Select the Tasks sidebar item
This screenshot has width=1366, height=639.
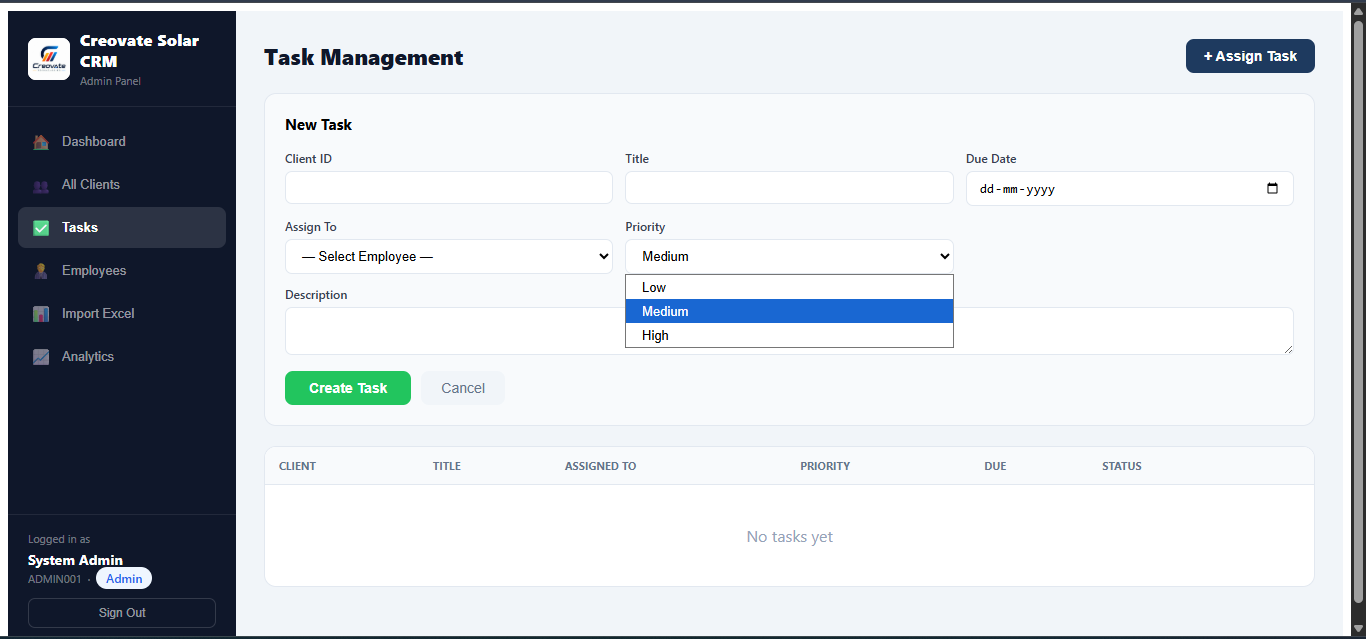click(x=122, y=228)
